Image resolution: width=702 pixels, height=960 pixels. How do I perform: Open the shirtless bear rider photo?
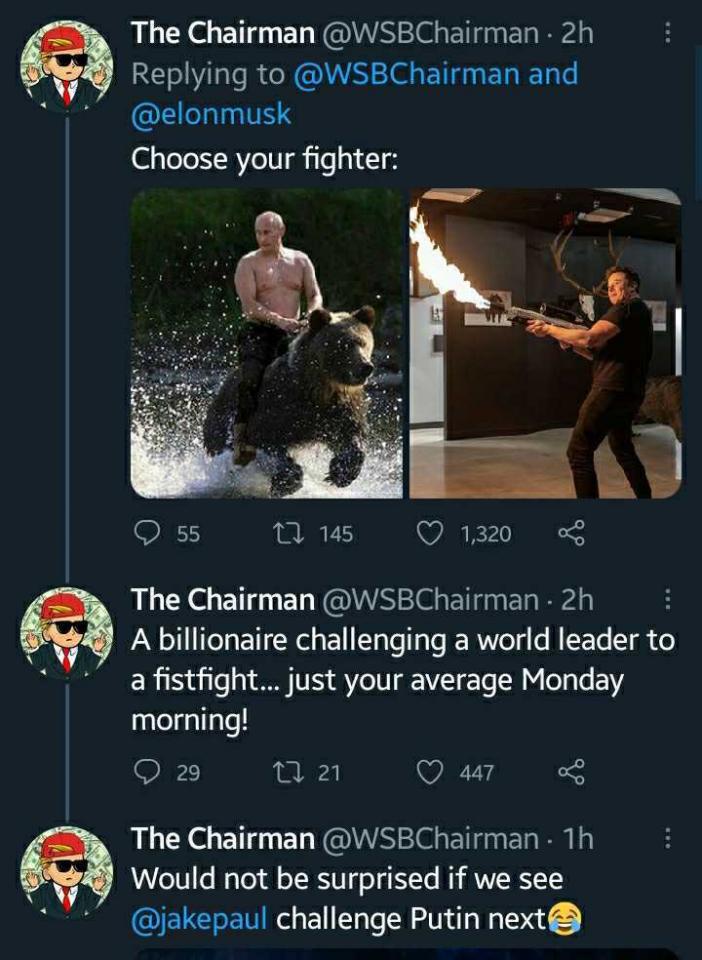(267, 342)
